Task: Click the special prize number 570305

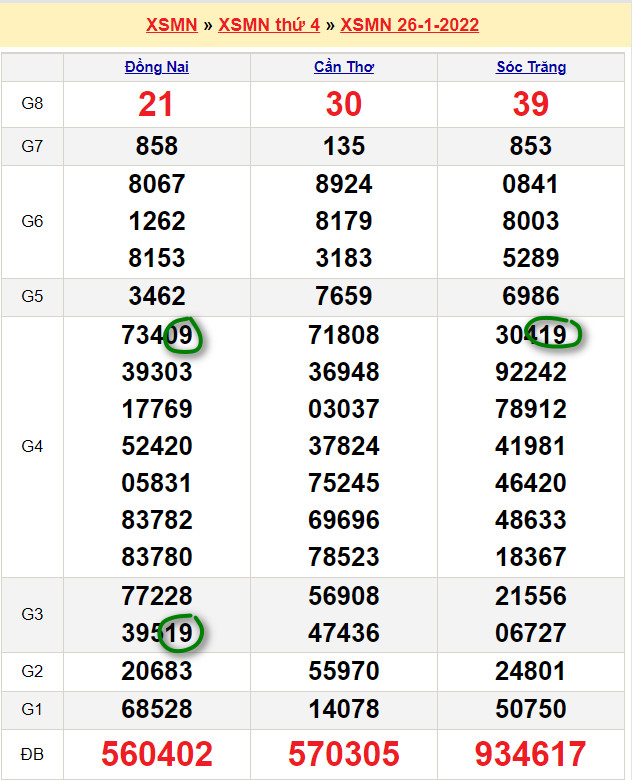Action: (x=344, y=753)
